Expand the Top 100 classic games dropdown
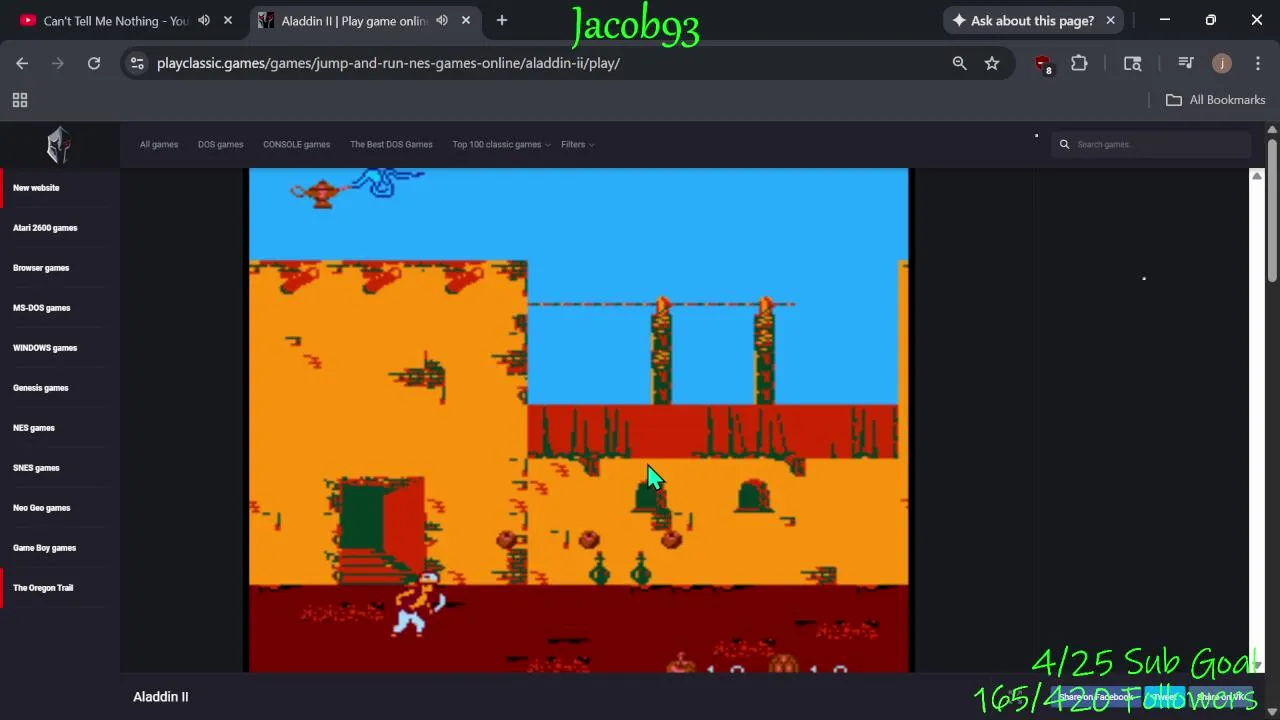The width and height of the screenshot is (1280, 720). pyautogui.click(x=501, y=144)
